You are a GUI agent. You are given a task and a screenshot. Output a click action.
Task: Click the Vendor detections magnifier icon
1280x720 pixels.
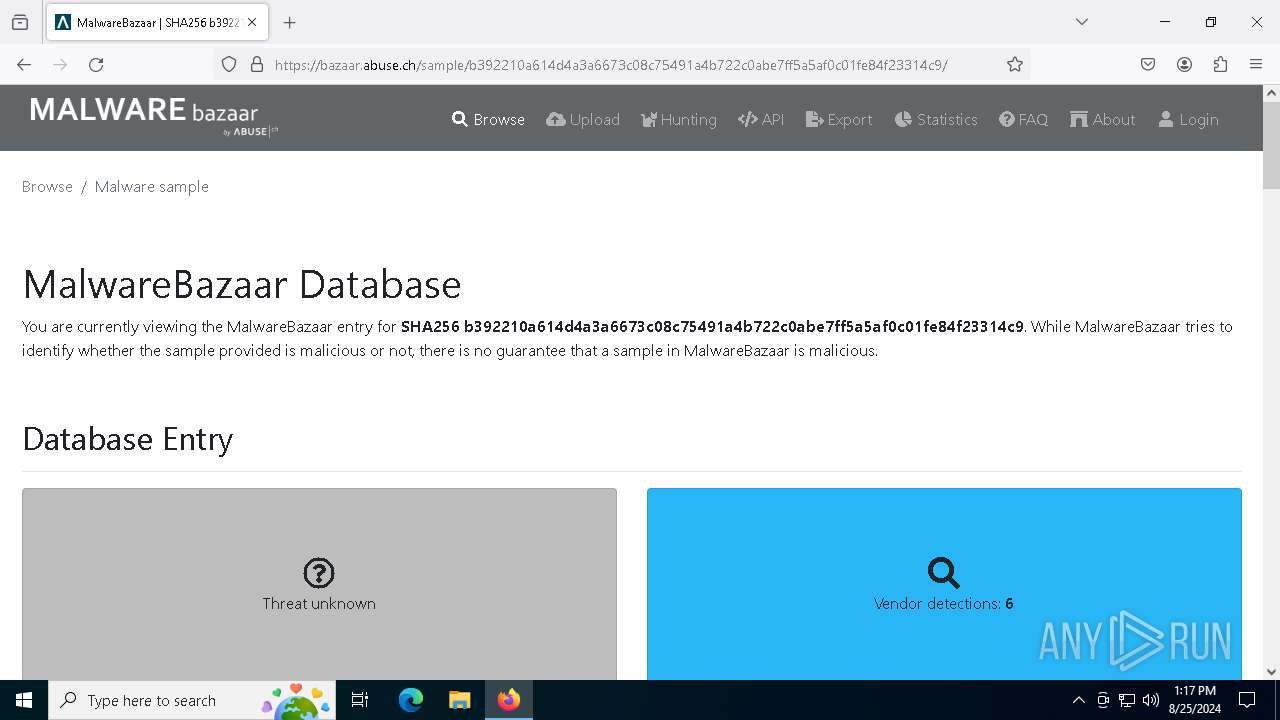[943, 573]
